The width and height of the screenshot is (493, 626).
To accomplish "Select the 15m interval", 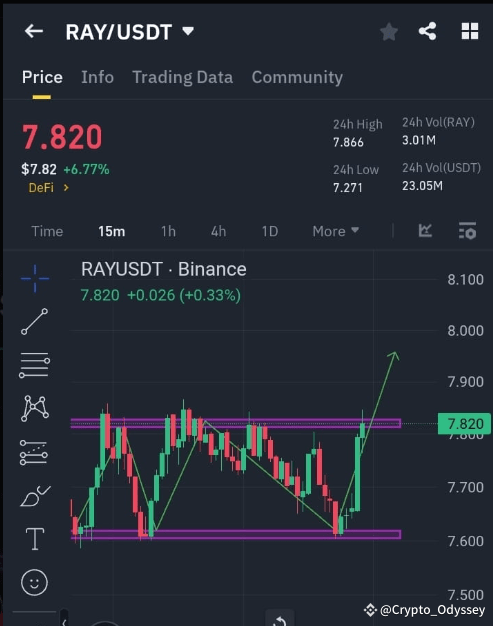I will pyautogui.click(x=112, y=231).
